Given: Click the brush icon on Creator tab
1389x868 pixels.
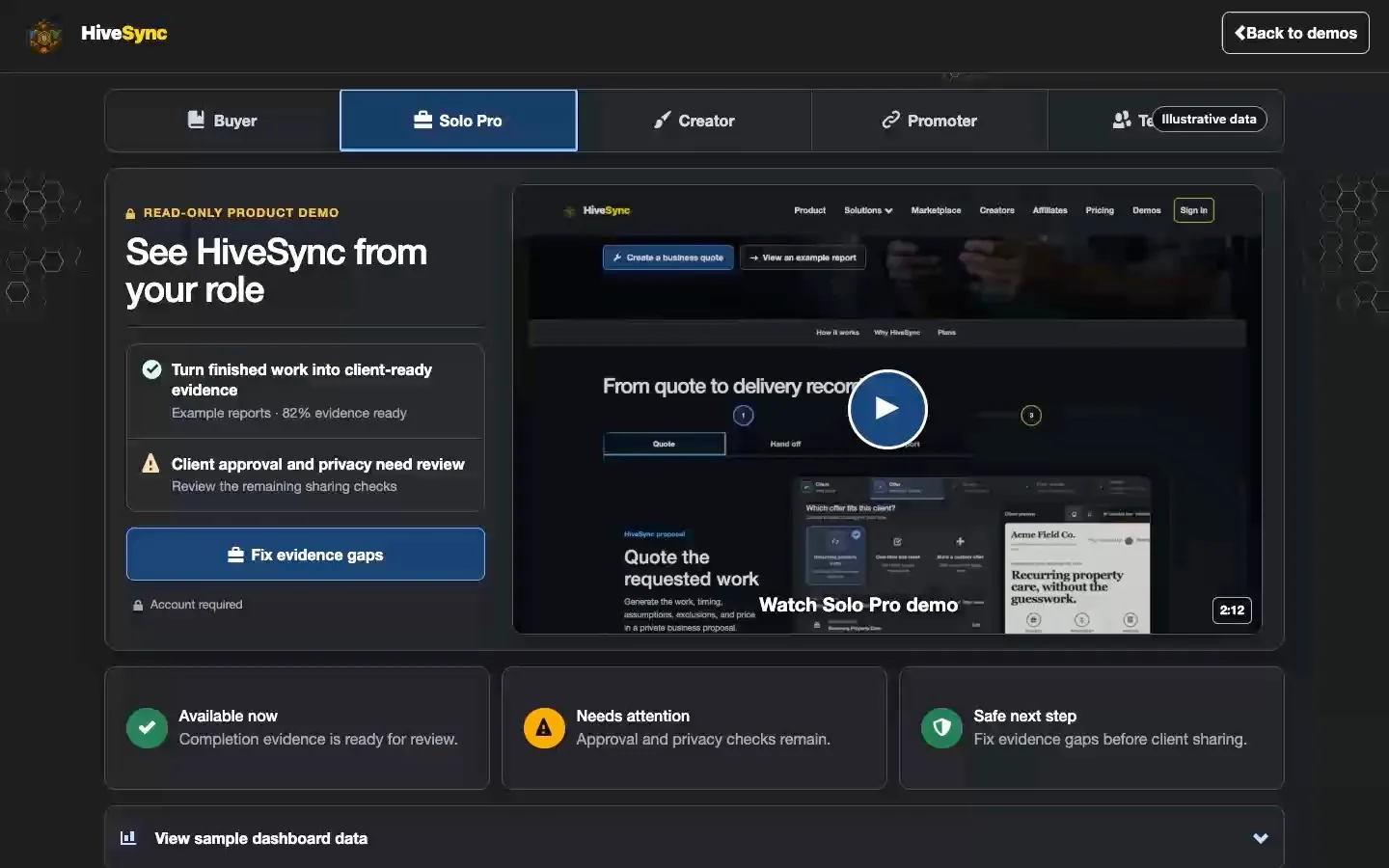Looking at the screenshot, I should [x=662, y=120].
